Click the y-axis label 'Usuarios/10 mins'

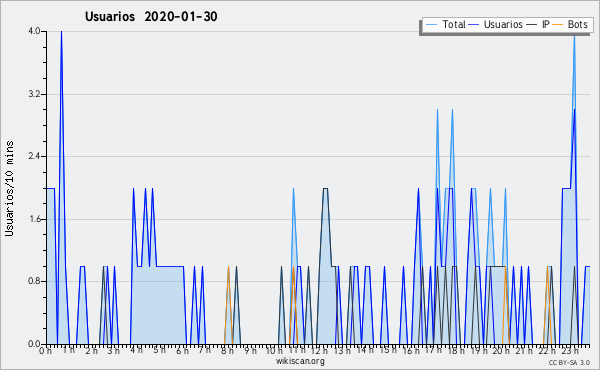(x=9, y=189)
